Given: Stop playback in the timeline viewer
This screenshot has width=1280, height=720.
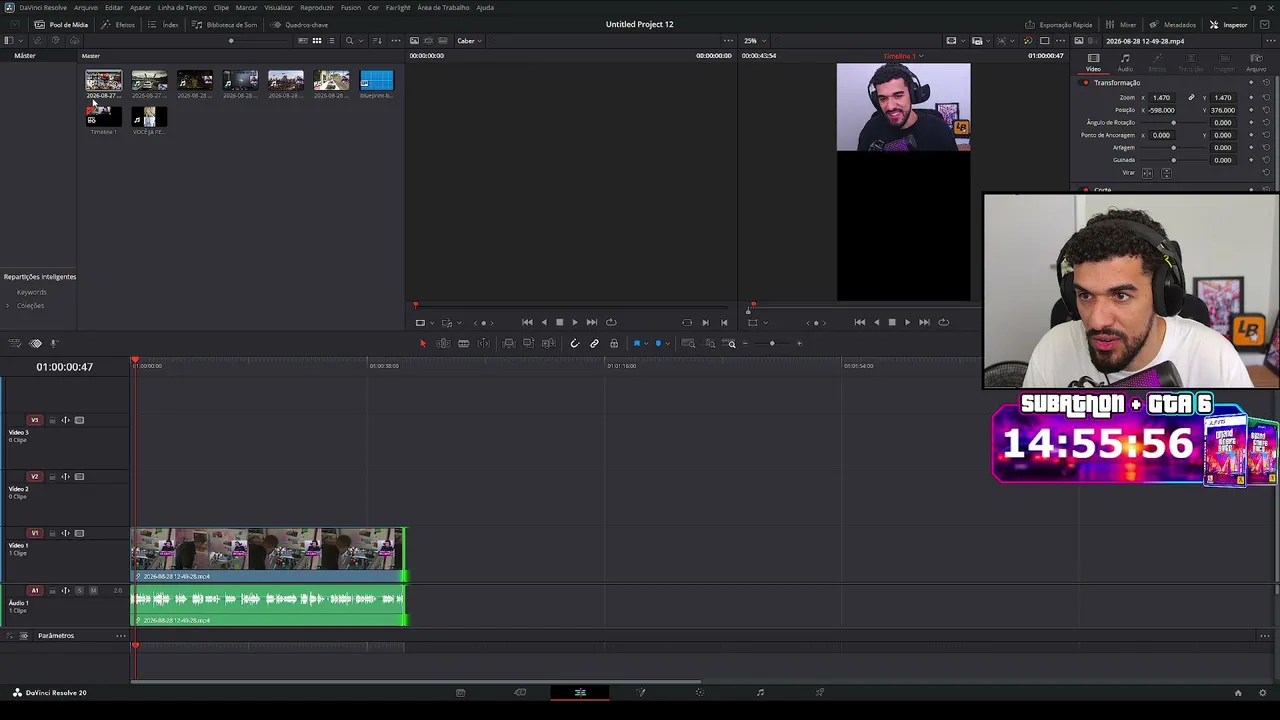Looking at the screenshot, I should tap(892, 322).
